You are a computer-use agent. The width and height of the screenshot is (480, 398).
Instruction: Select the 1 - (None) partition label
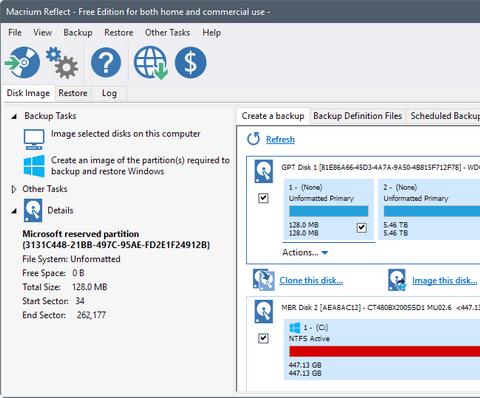click(x=306, y=187)
